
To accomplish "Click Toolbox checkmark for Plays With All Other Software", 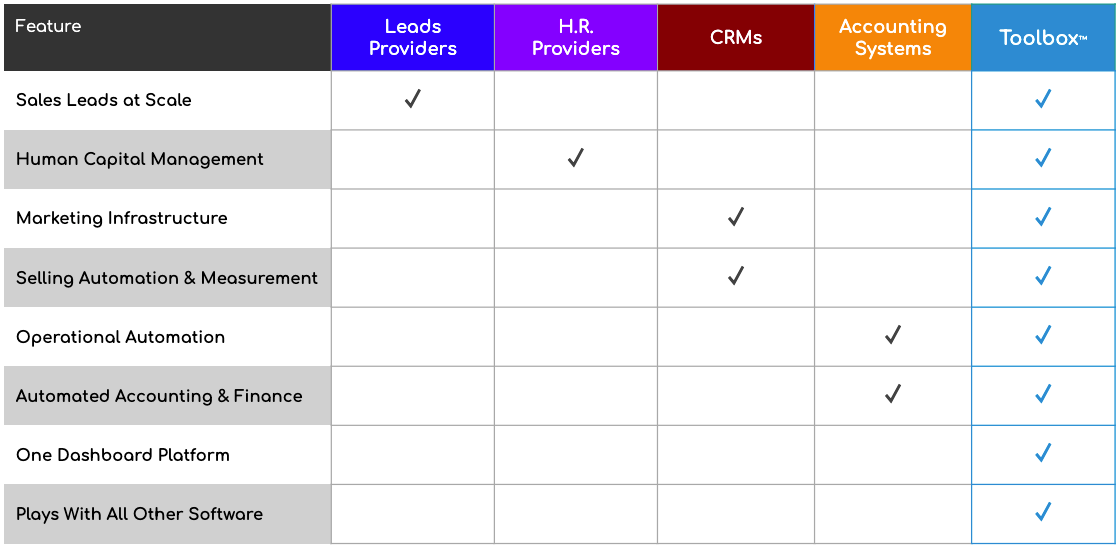I will tap(1043, 512).
